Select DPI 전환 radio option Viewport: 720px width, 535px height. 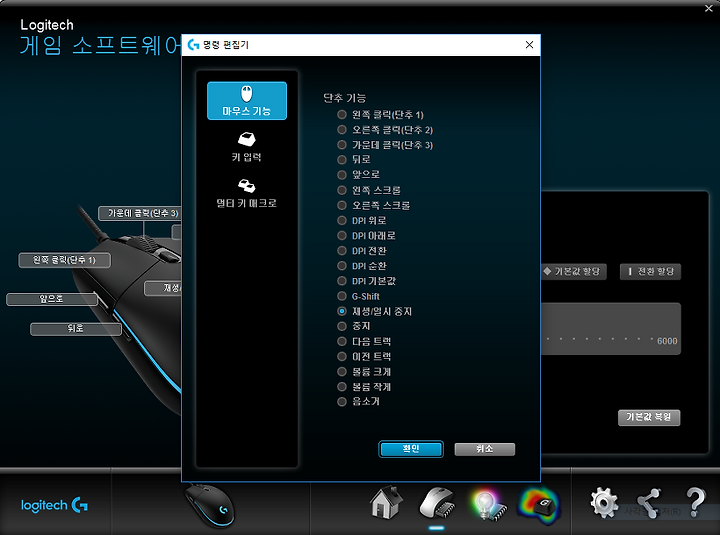click(x=362, y=251)
